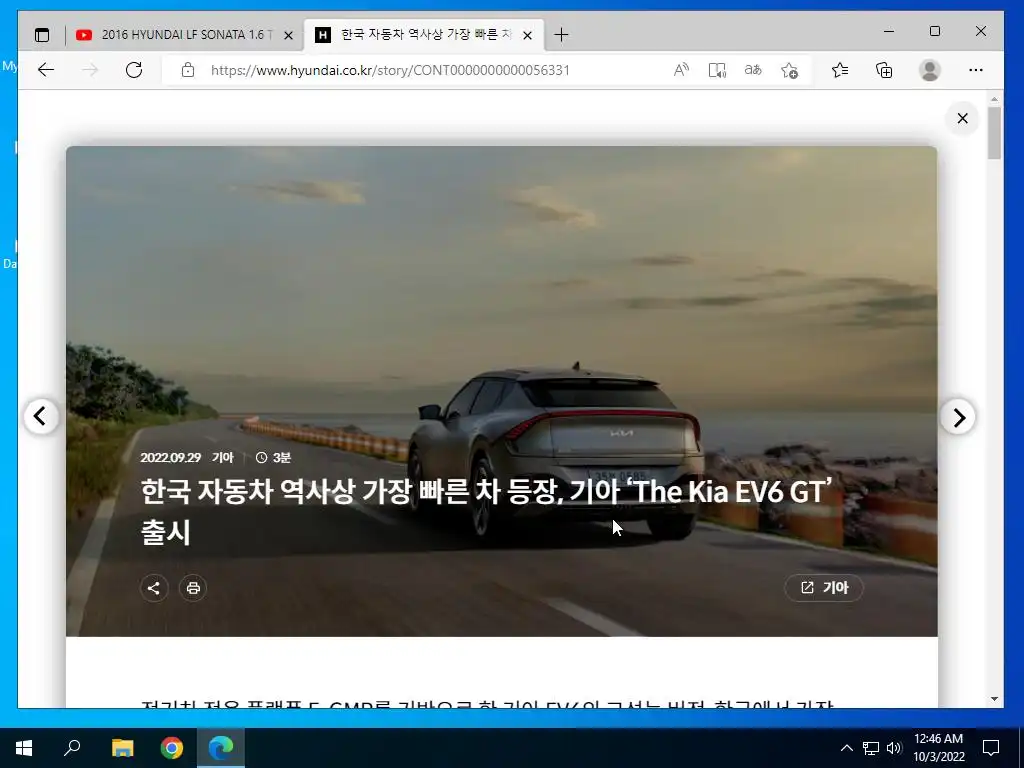Screen dimensions: 1024x768
Task: View site information lock icon
Action: [x=188, y=70]
